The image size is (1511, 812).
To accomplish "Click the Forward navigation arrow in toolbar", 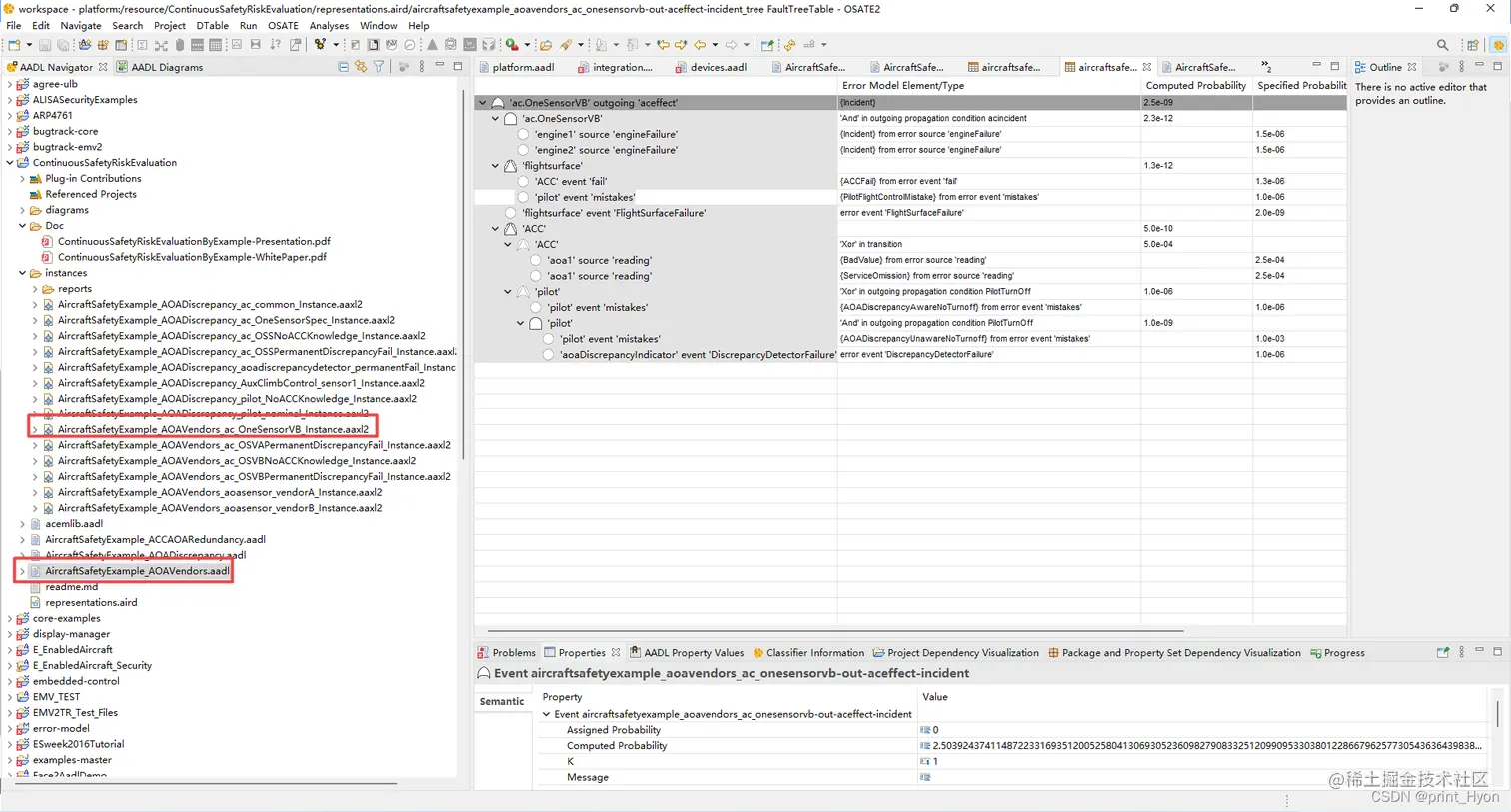I will click(732, 45).
